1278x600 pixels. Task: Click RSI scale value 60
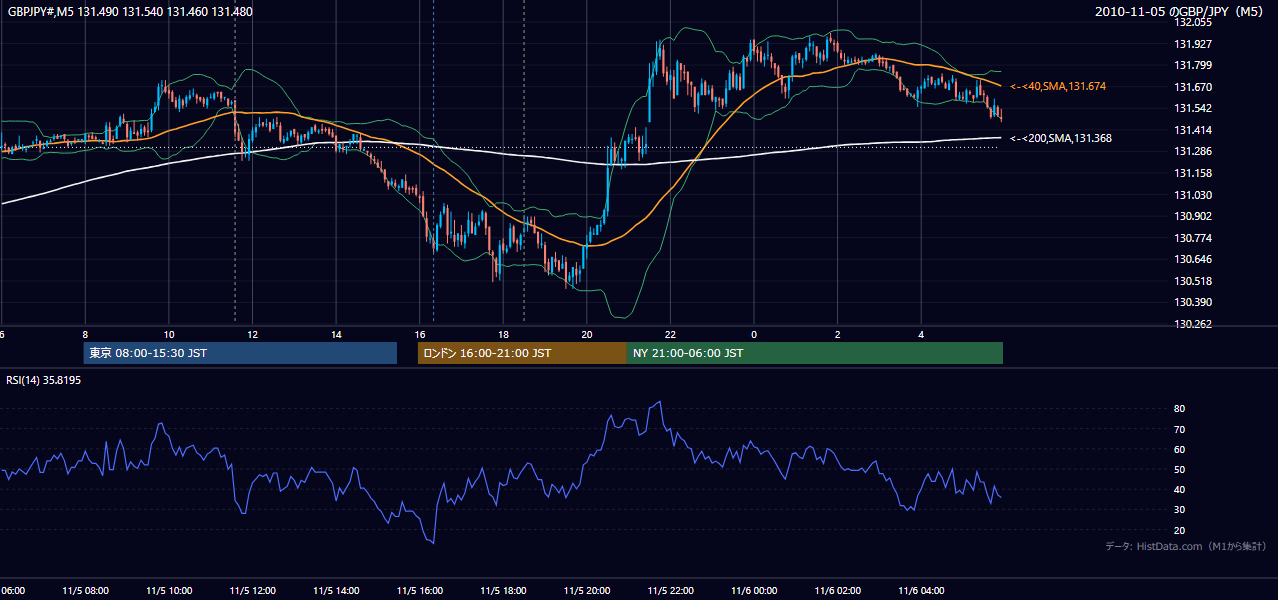(x=1180, y=449)
